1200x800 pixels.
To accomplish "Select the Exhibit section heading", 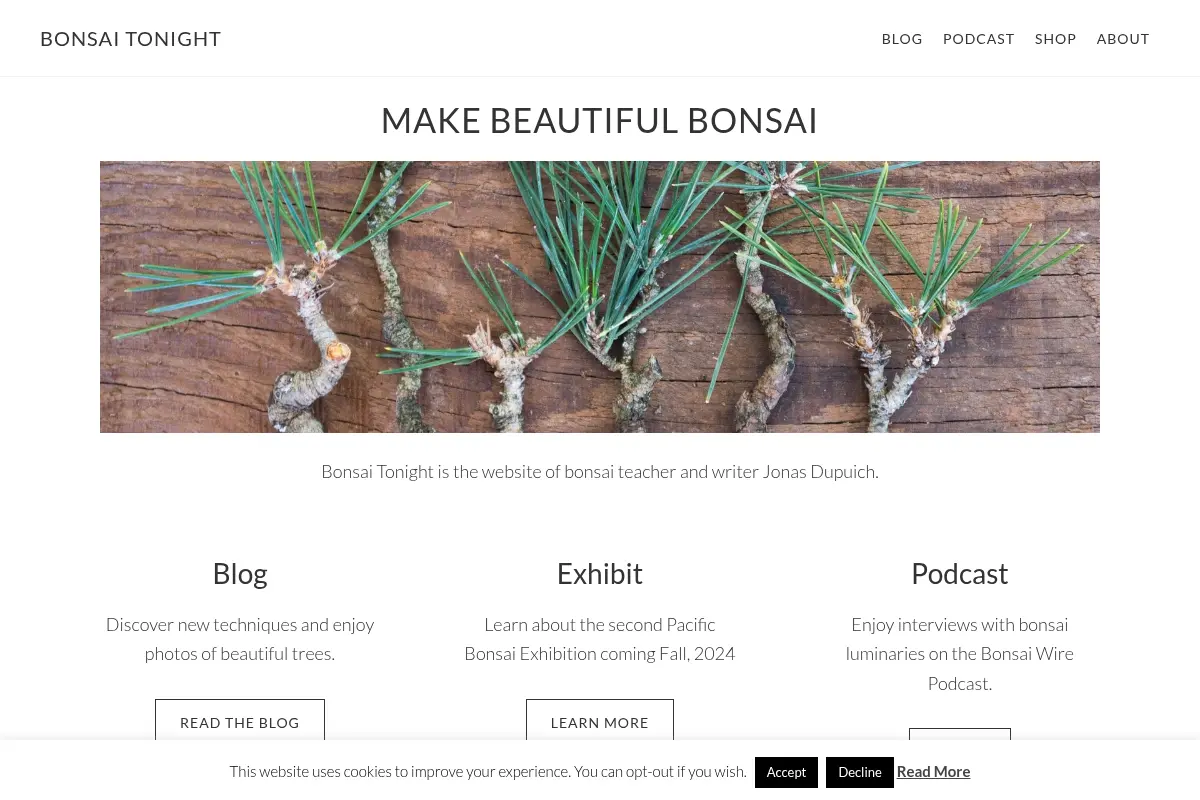I will pyautogui.click(x=600, y=573).
